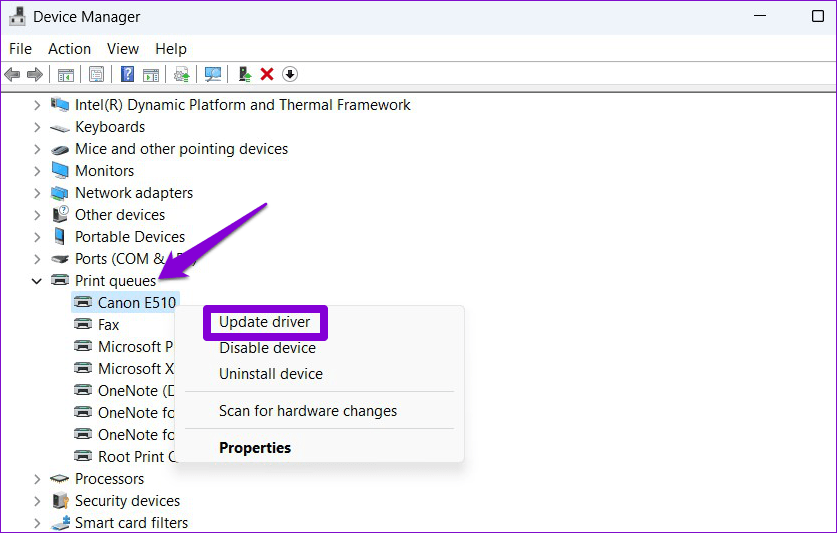Click the Back arrow in toolbar
The height and width of the screenshot is (533, 837).
tap(12, 74)
